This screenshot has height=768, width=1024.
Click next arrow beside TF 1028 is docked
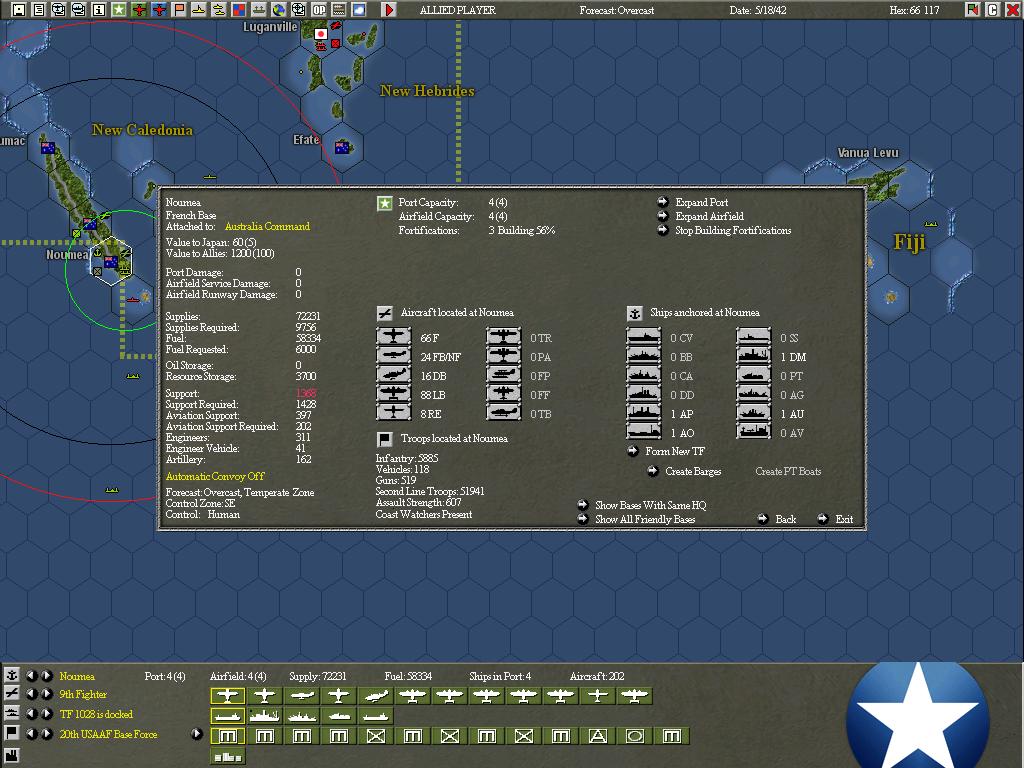[46, 713]
